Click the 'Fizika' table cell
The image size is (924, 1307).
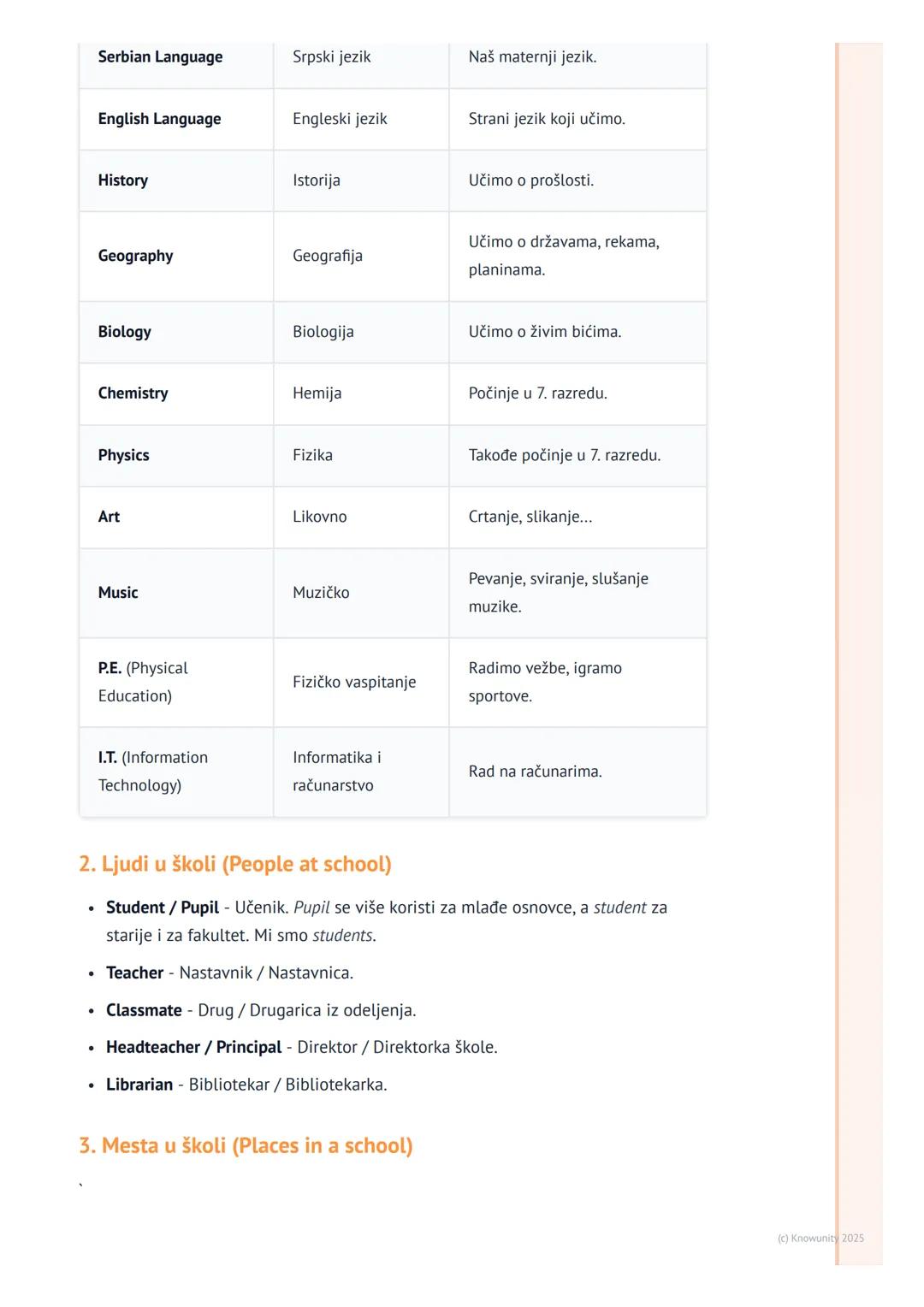tap(312, 455)
